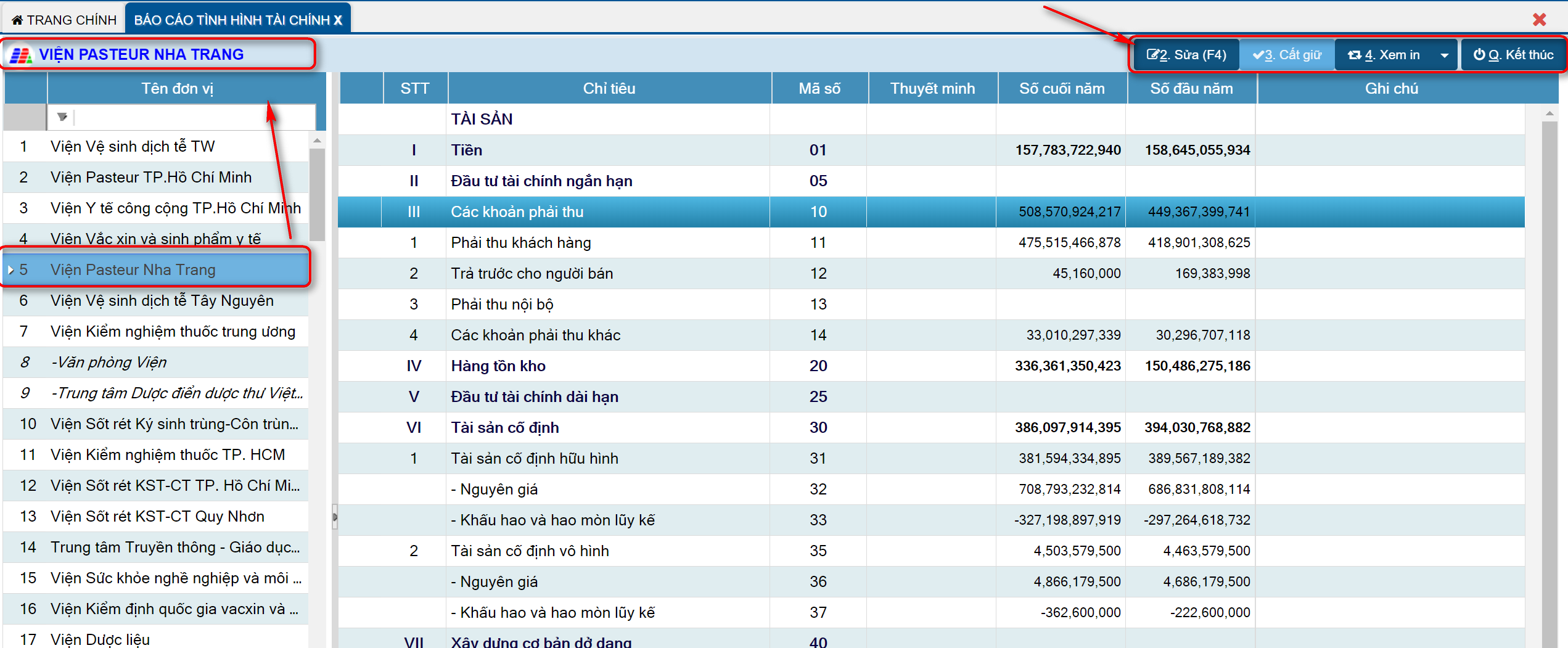Viewport: 1568px width, 648px height.
Task: Click the Xem in print preview button
Action: [x=1385, y=55]
